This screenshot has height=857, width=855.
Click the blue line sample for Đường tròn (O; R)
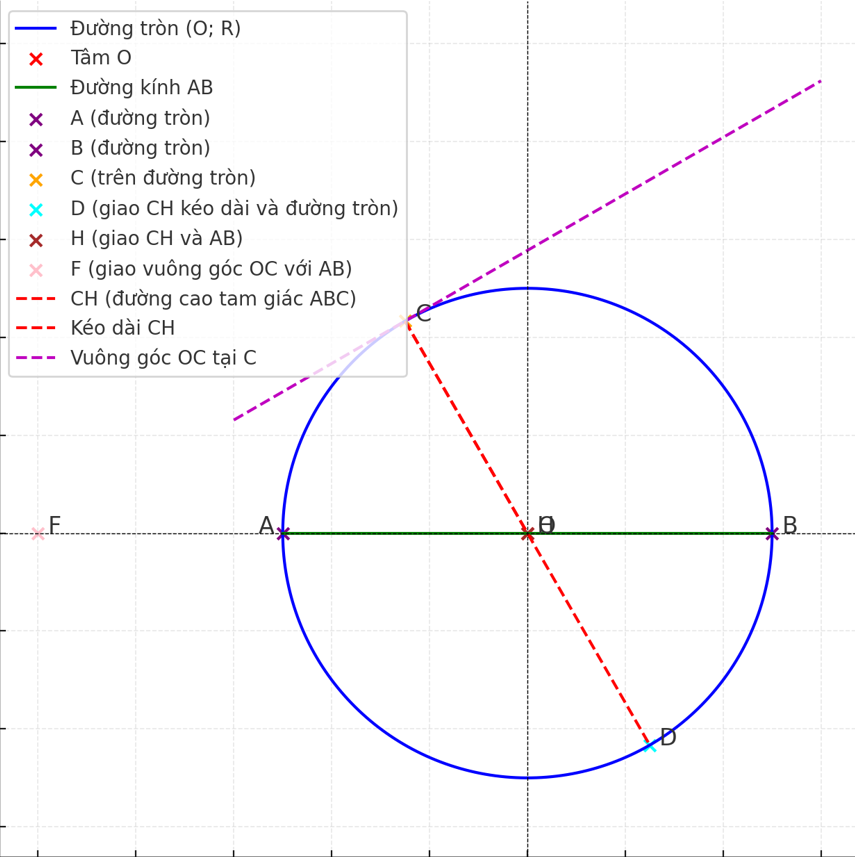tap(36, 29)
